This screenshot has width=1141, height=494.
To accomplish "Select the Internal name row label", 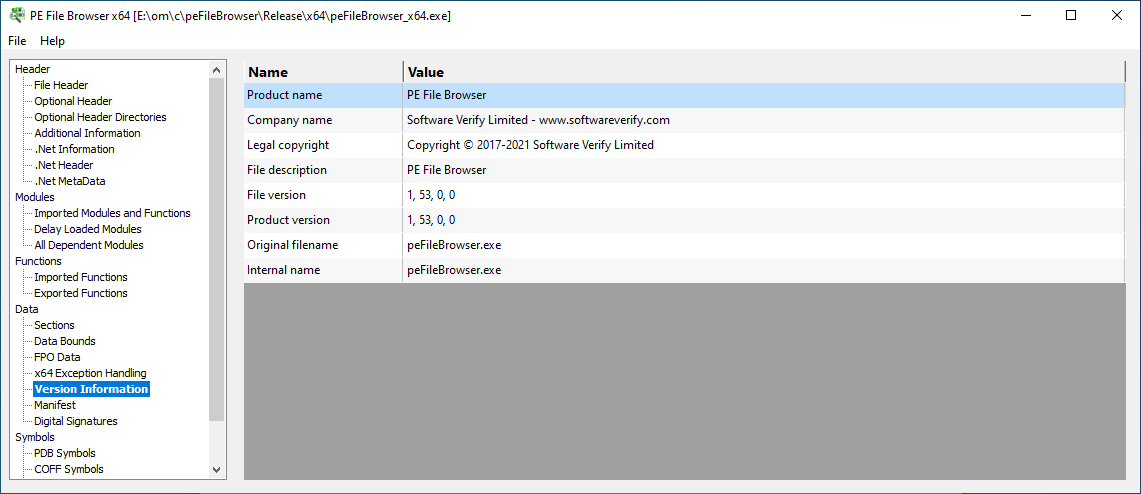I will (284, 270).
